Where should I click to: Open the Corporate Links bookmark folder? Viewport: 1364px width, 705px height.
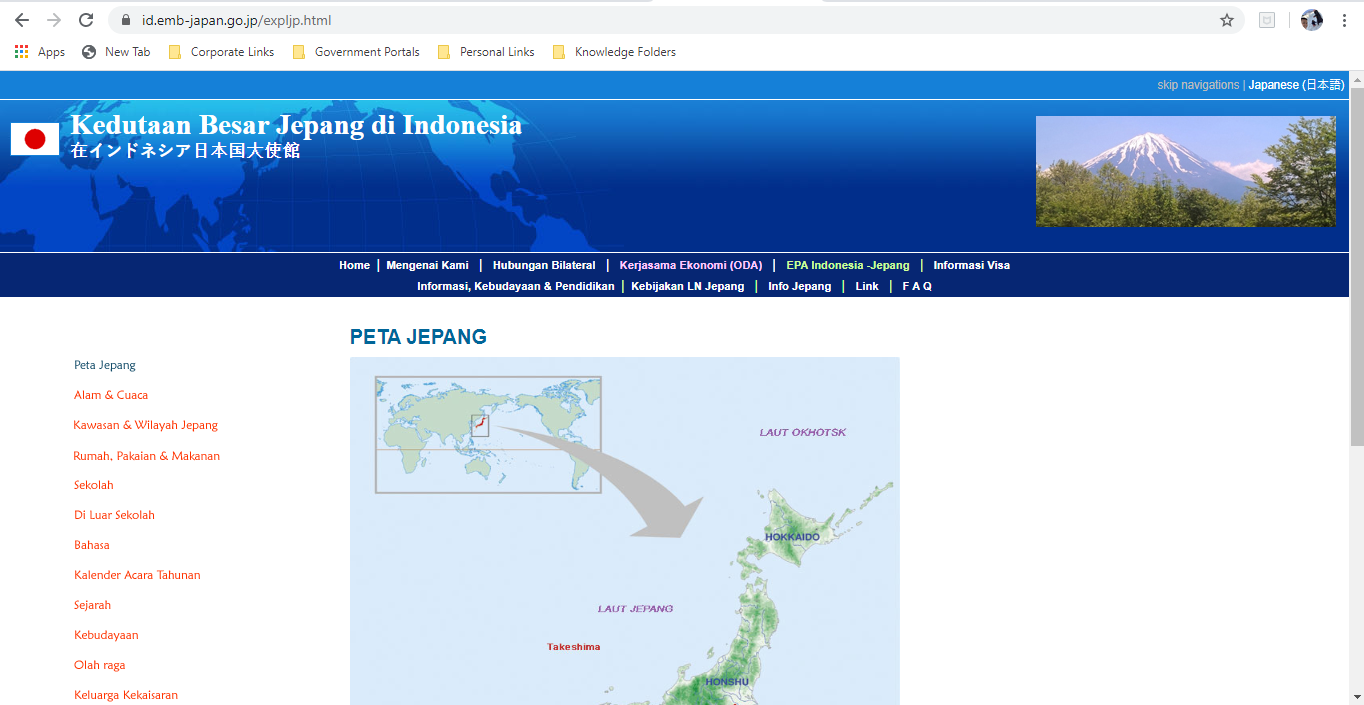click(221, 52)
